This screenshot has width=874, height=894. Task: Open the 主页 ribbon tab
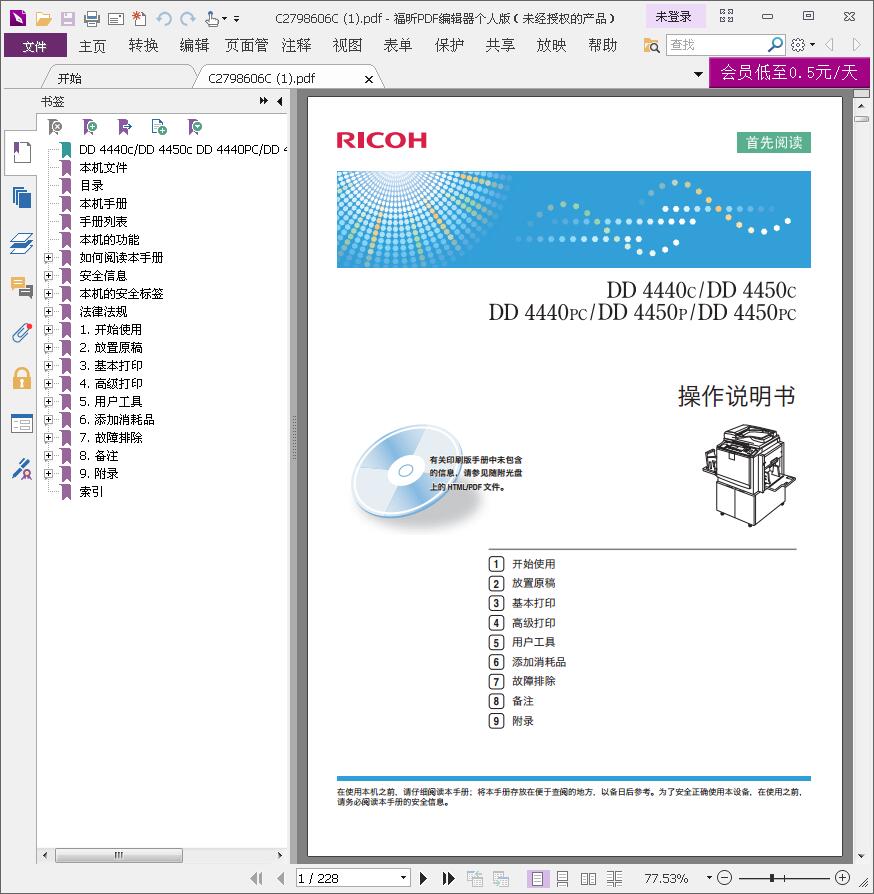click(92, 45)
